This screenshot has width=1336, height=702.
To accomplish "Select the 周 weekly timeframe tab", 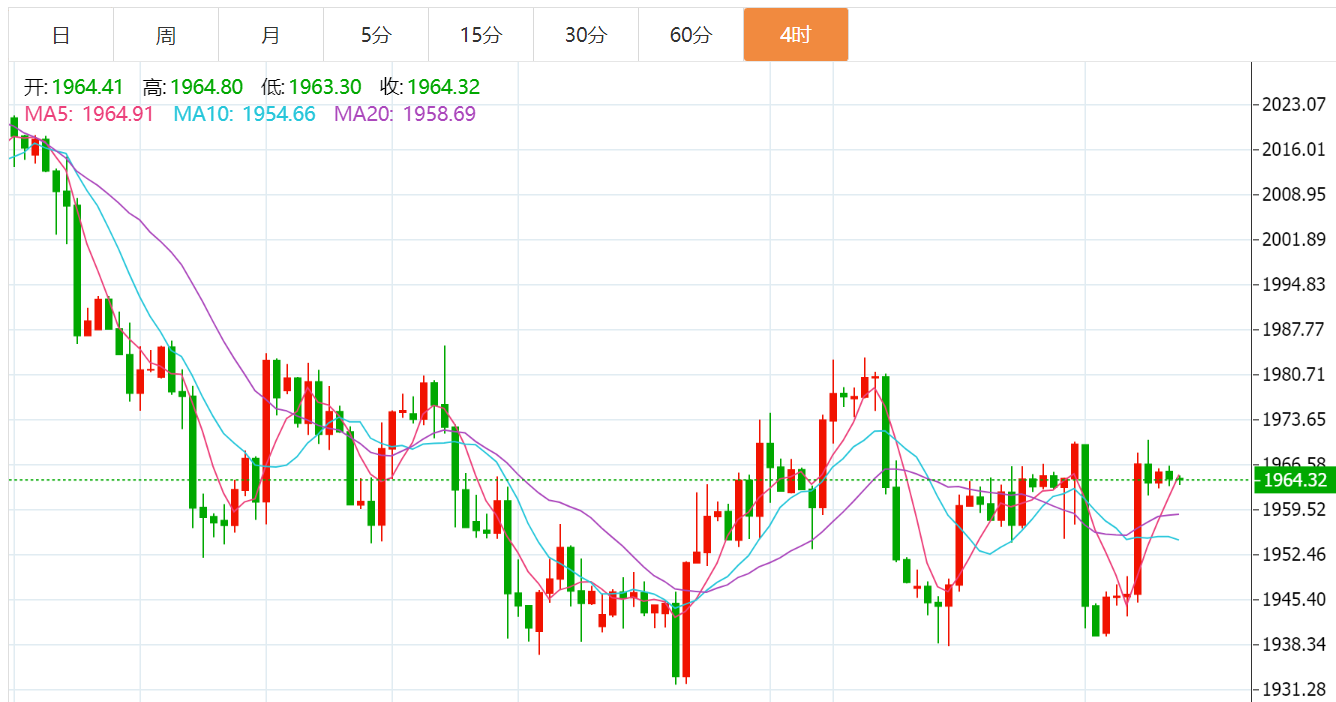I will click(166, 35).
